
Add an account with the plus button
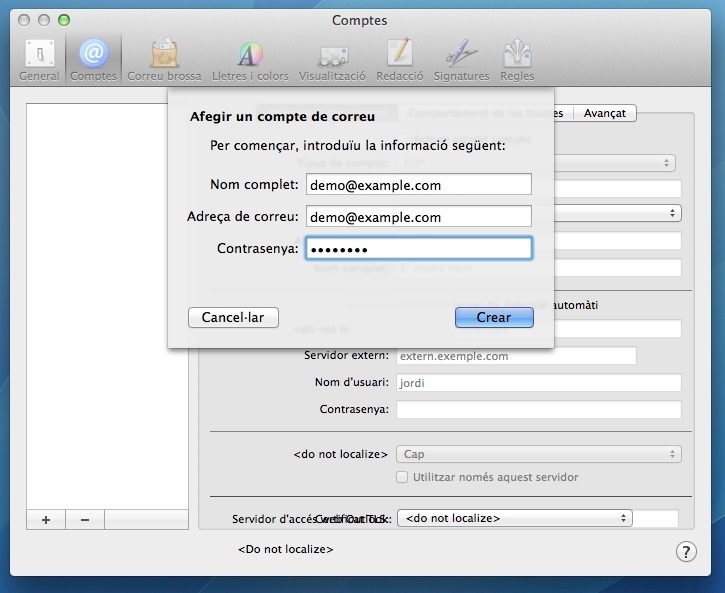tap(46, 520)
